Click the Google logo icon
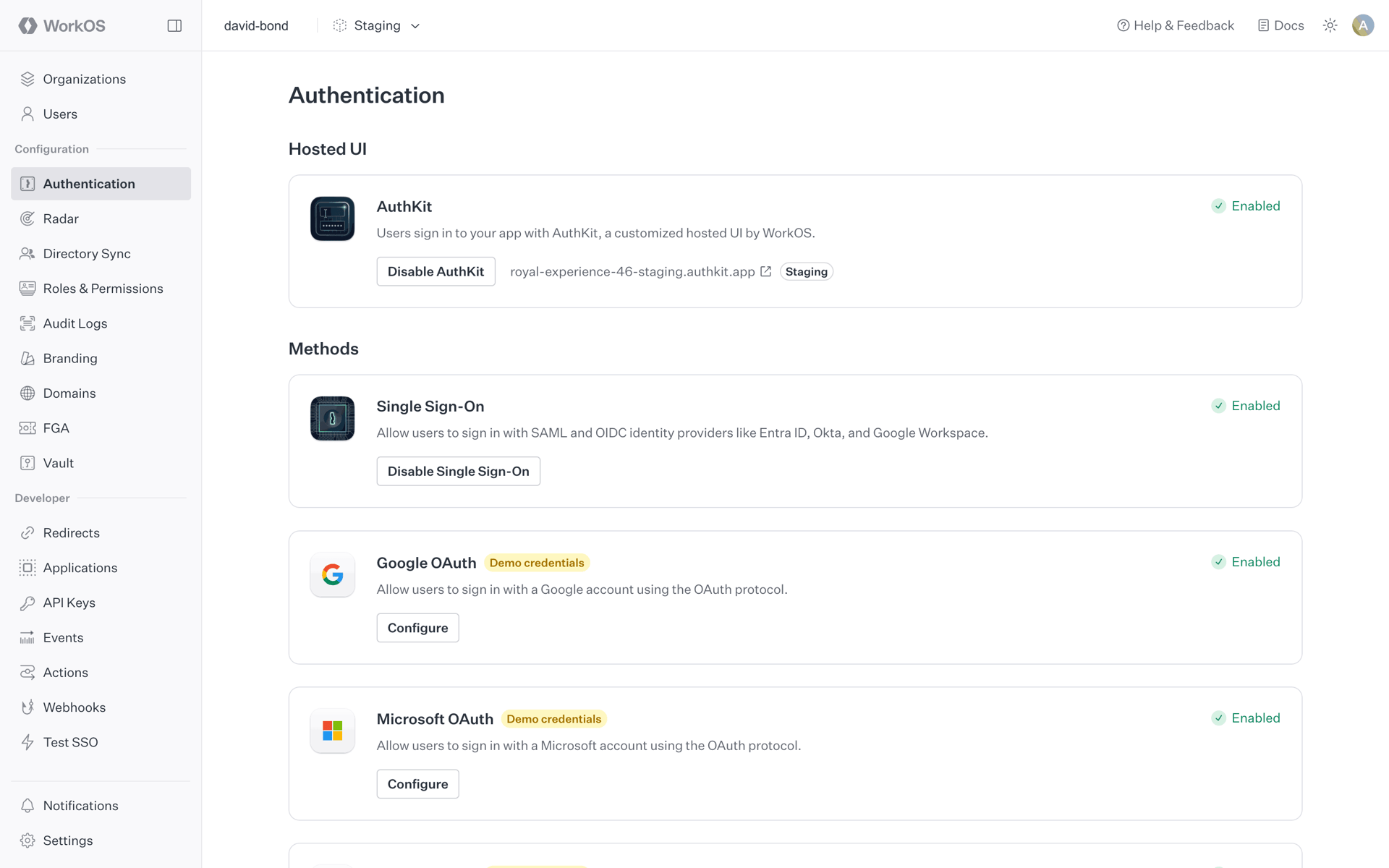The width and height of the screenshot is (1389, 868). (332, 574)
